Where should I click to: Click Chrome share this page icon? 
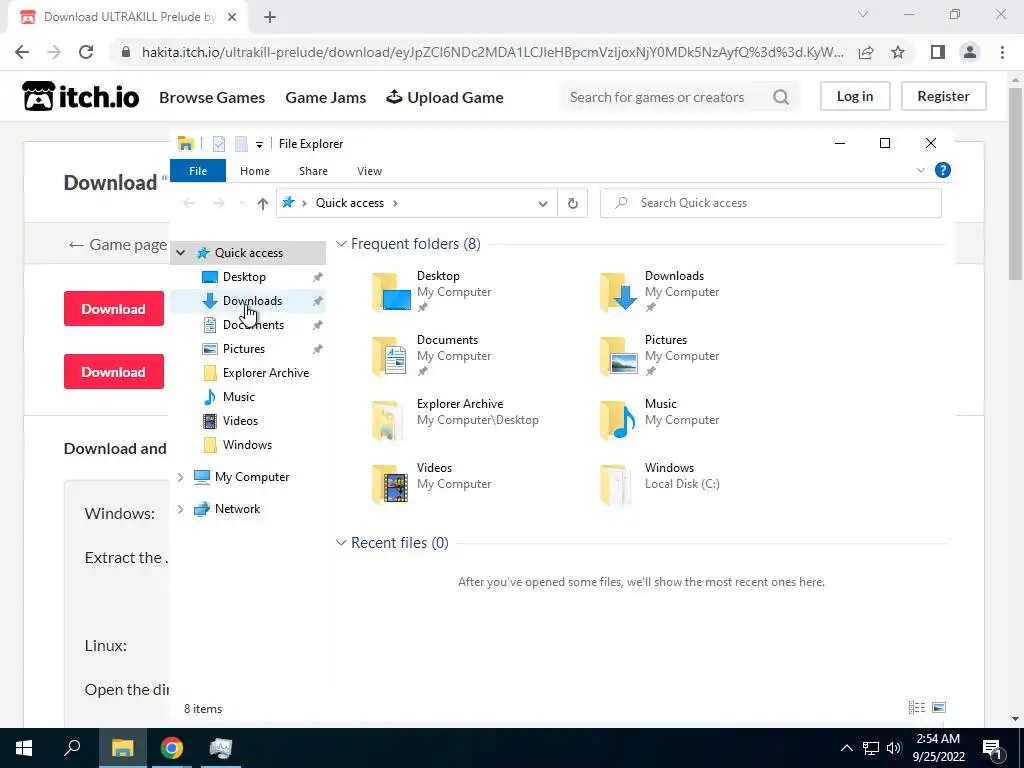866,52
